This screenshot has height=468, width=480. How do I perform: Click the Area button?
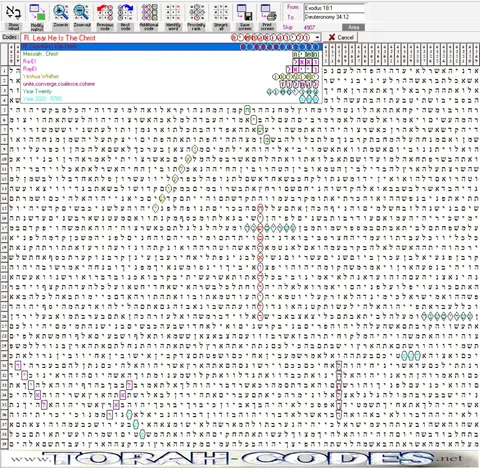pos(354,27)
